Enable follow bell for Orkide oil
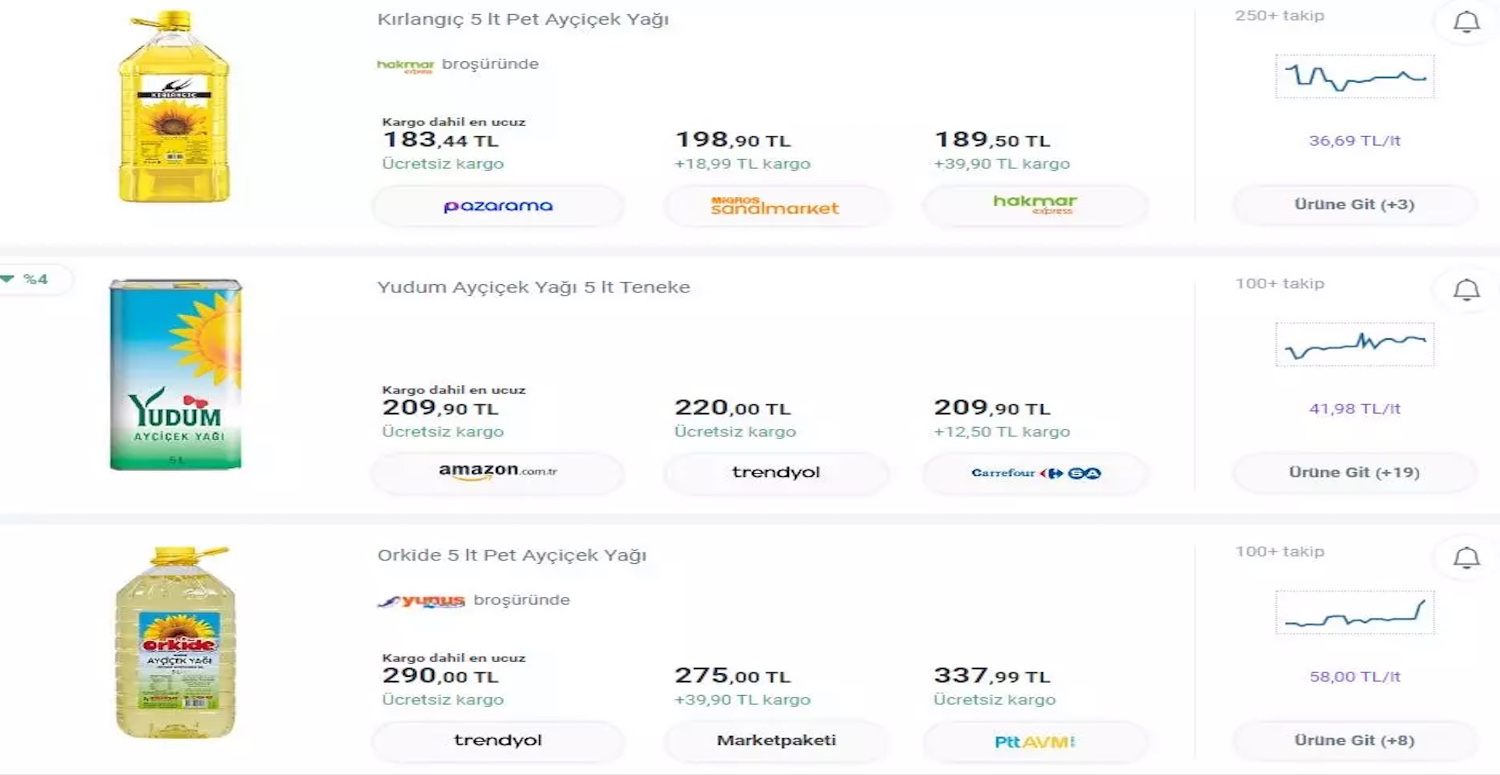This screenshot has width=1500, height=775. click(1466, 558)
